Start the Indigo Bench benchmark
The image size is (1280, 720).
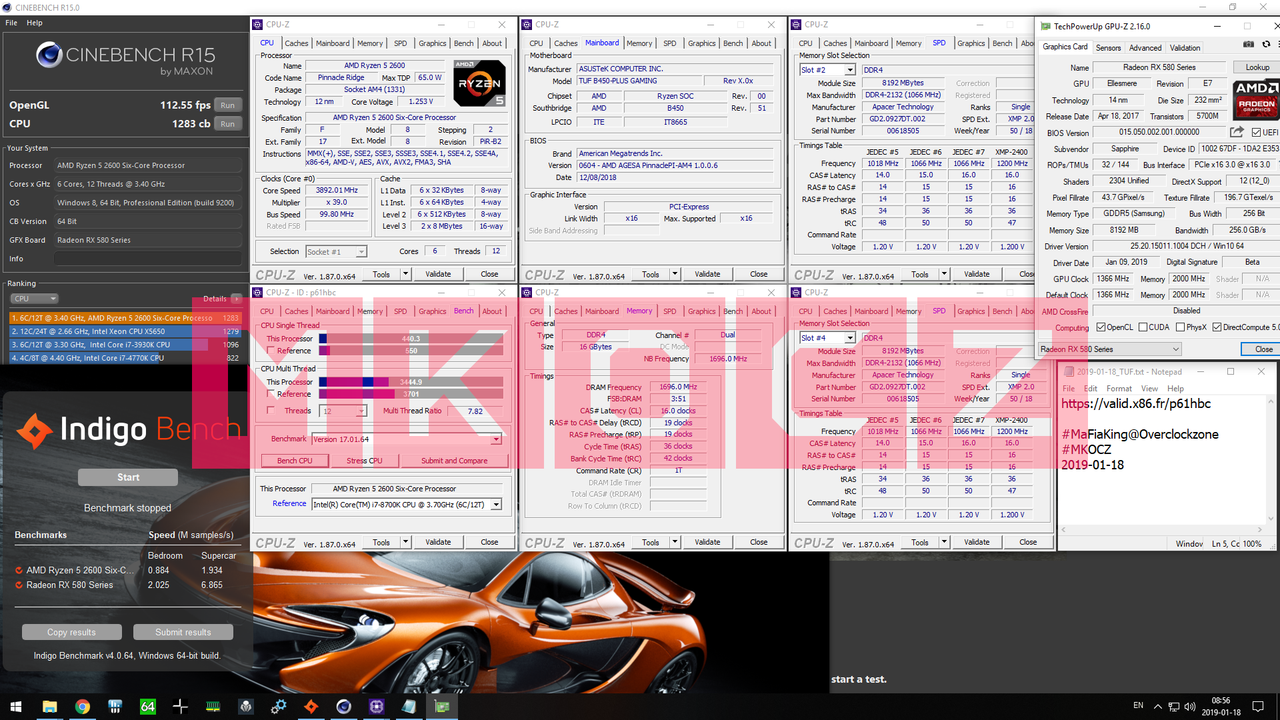128,478
